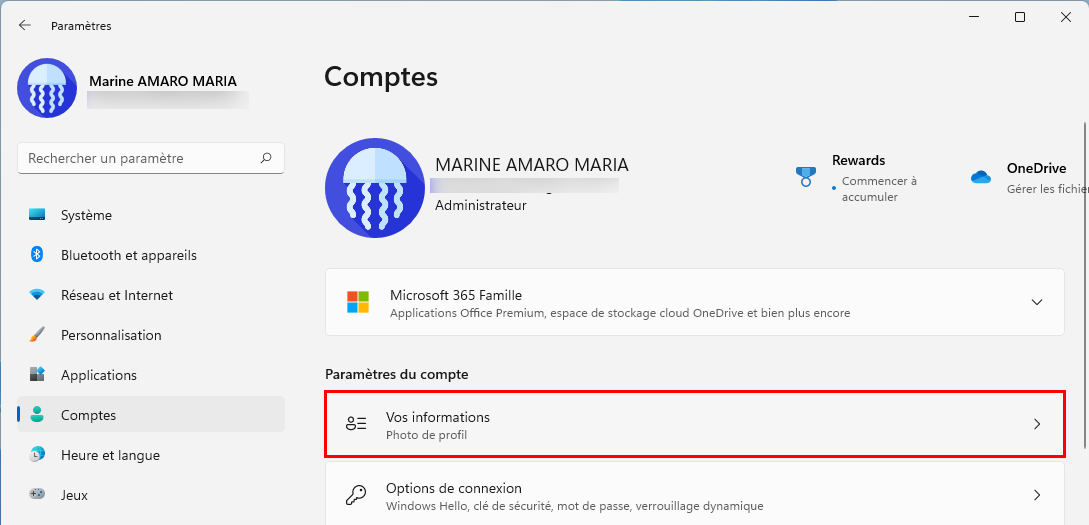This screenshot has width=1089, height=525.
Task: Open Bluetooth et appareils via Bluetooth icon
Action: click(37, 255)
